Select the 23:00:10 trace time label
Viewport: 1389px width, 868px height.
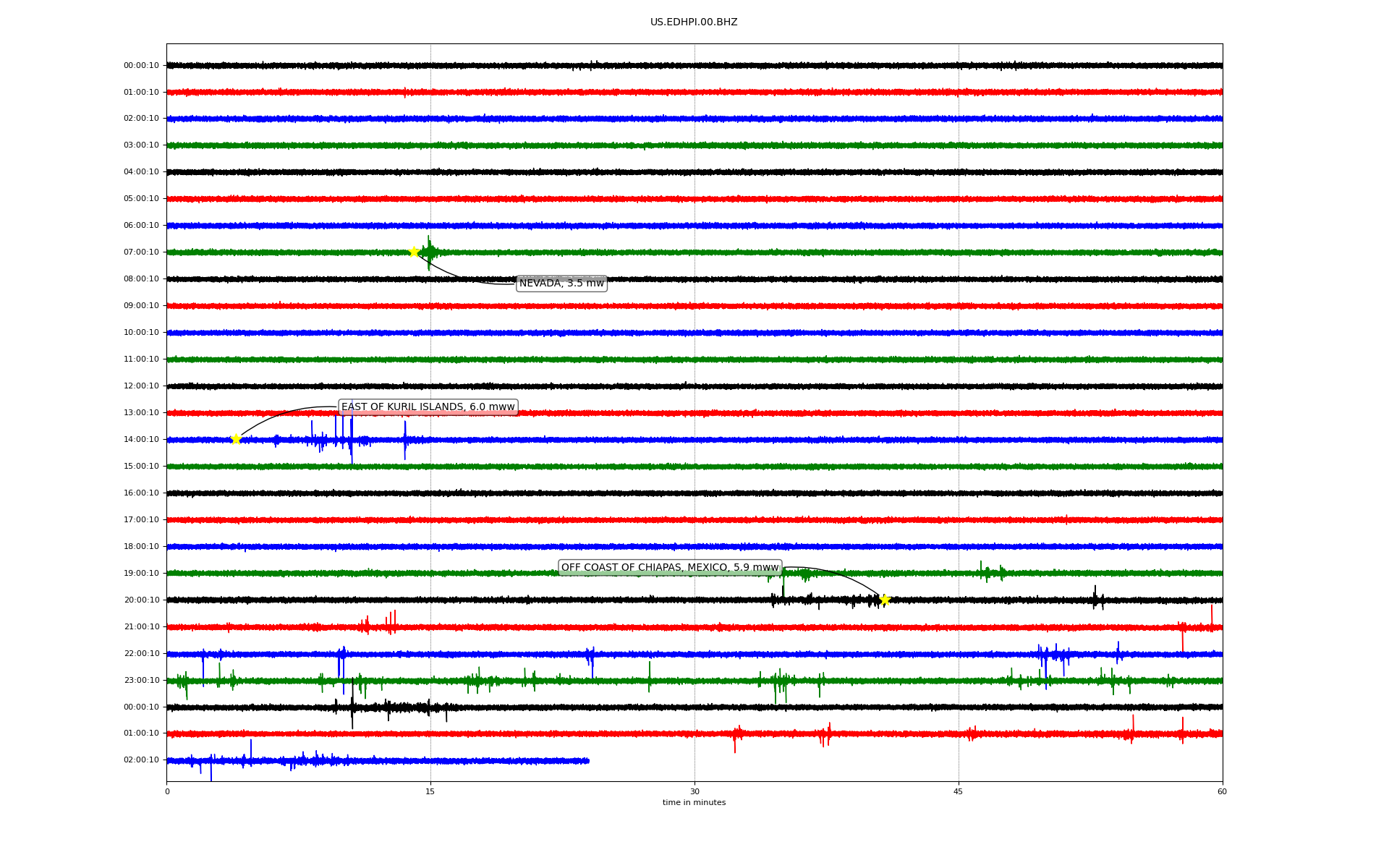point(141,681)
